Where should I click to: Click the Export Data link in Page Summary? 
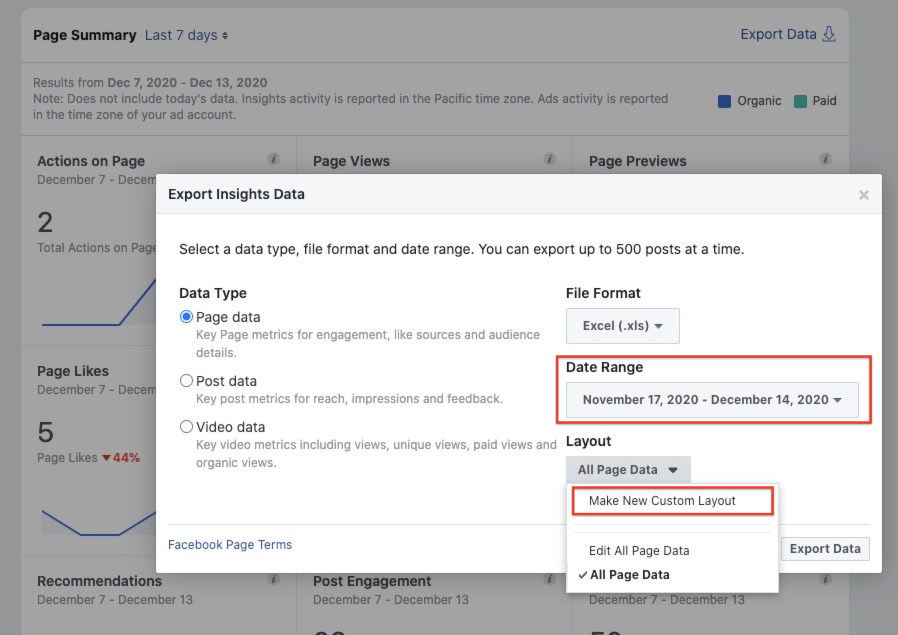point(778,34)
